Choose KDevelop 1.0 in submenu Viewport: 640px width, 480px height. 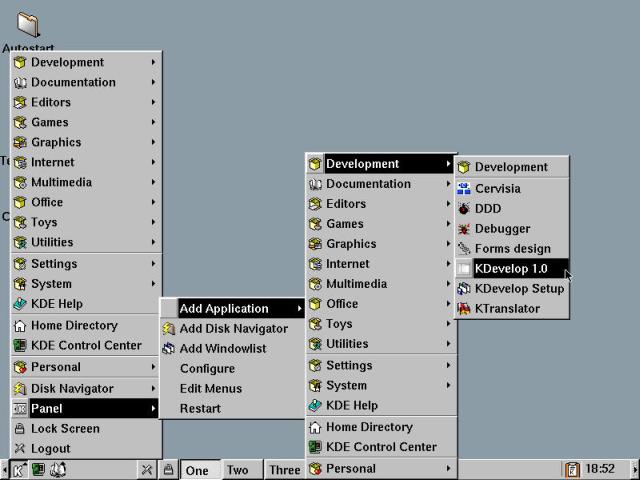[x=512, y=268]
